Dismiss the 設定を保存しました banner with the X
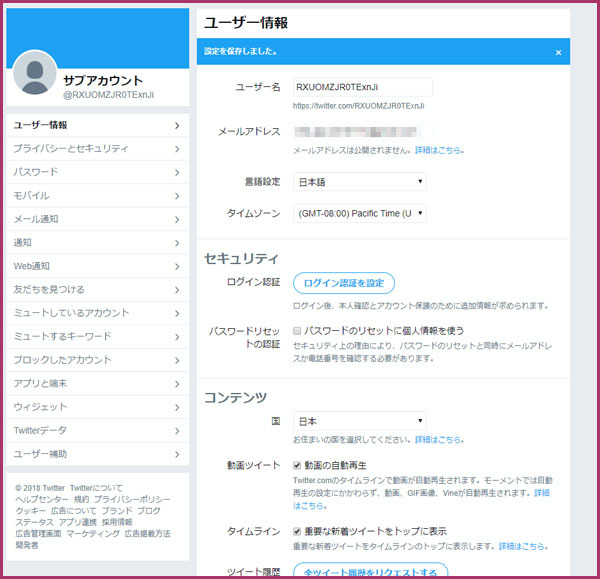 coord(558,52)
